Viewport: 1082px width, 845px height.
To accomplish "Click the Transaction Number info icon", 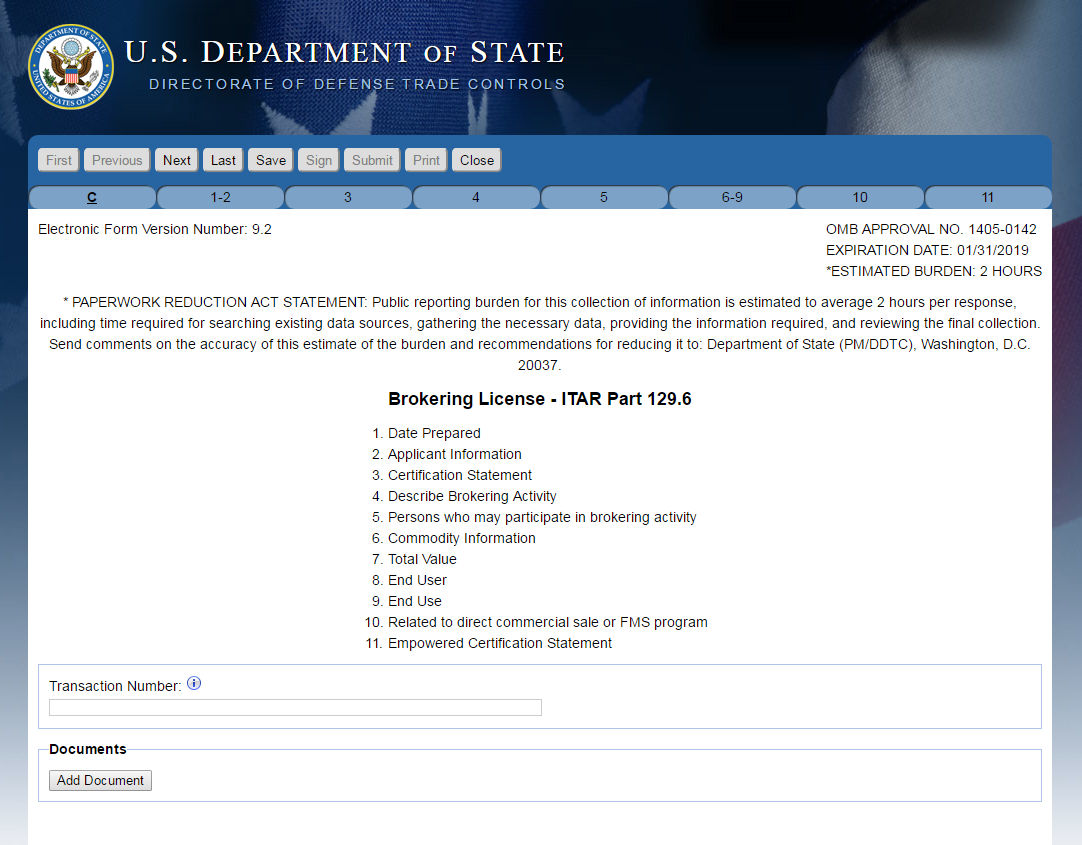I will pyautogui.click(x=194, y=684).
